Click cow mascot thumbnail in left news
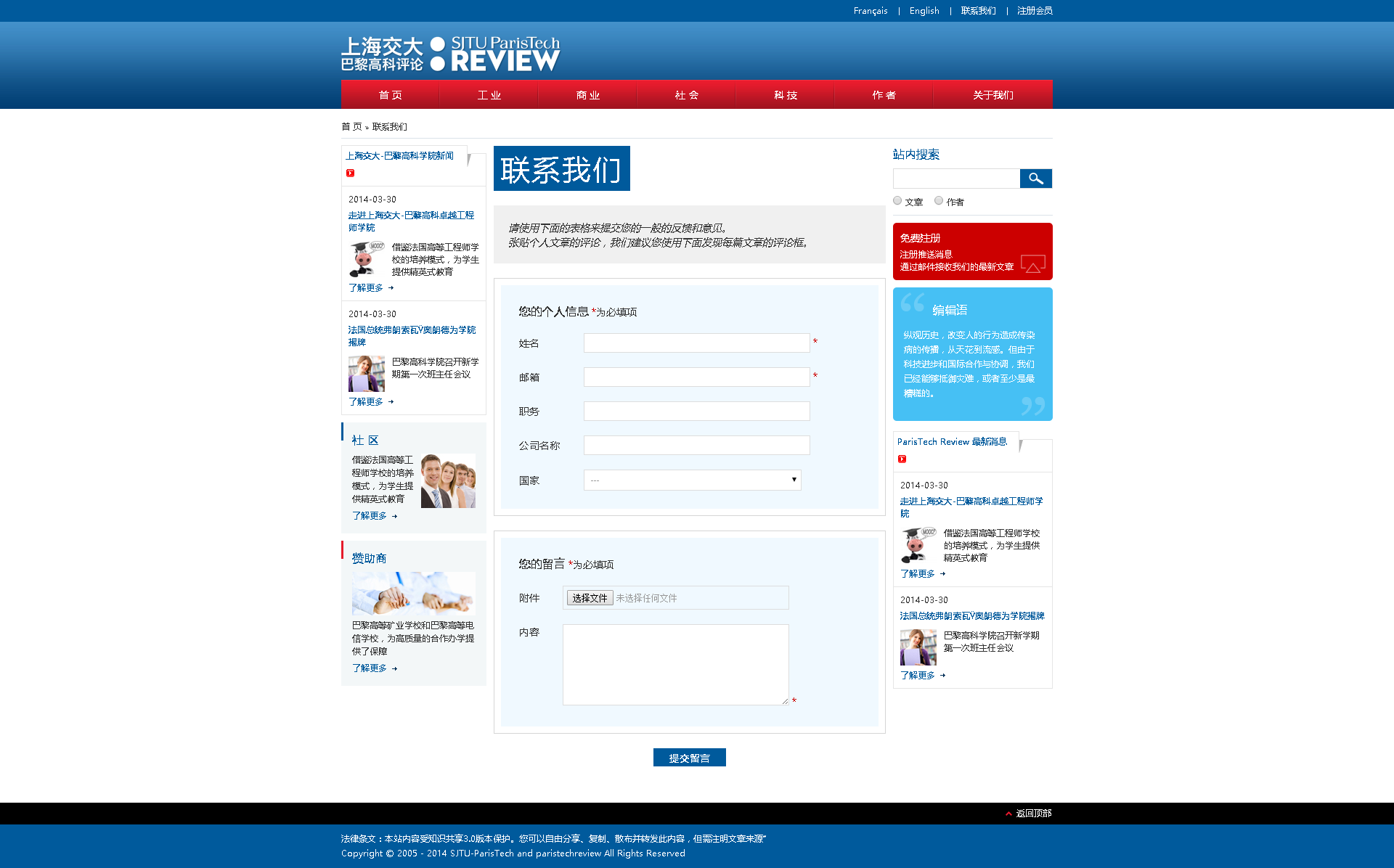Viewport: 1394px width, 868px height. [365, 259]
